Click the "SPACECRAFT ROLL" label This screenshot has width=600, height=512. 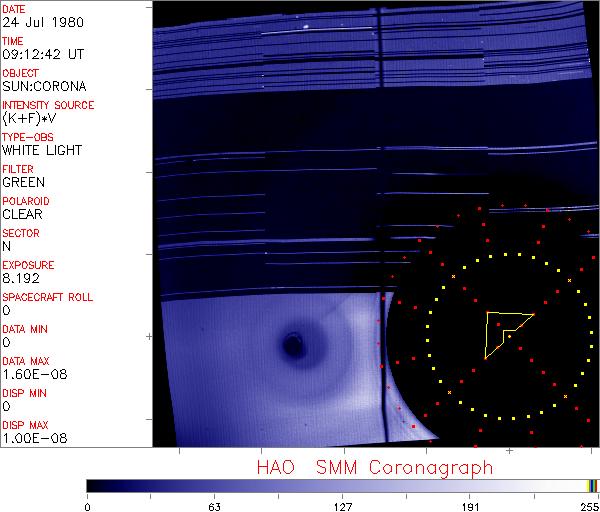[48, 297]
